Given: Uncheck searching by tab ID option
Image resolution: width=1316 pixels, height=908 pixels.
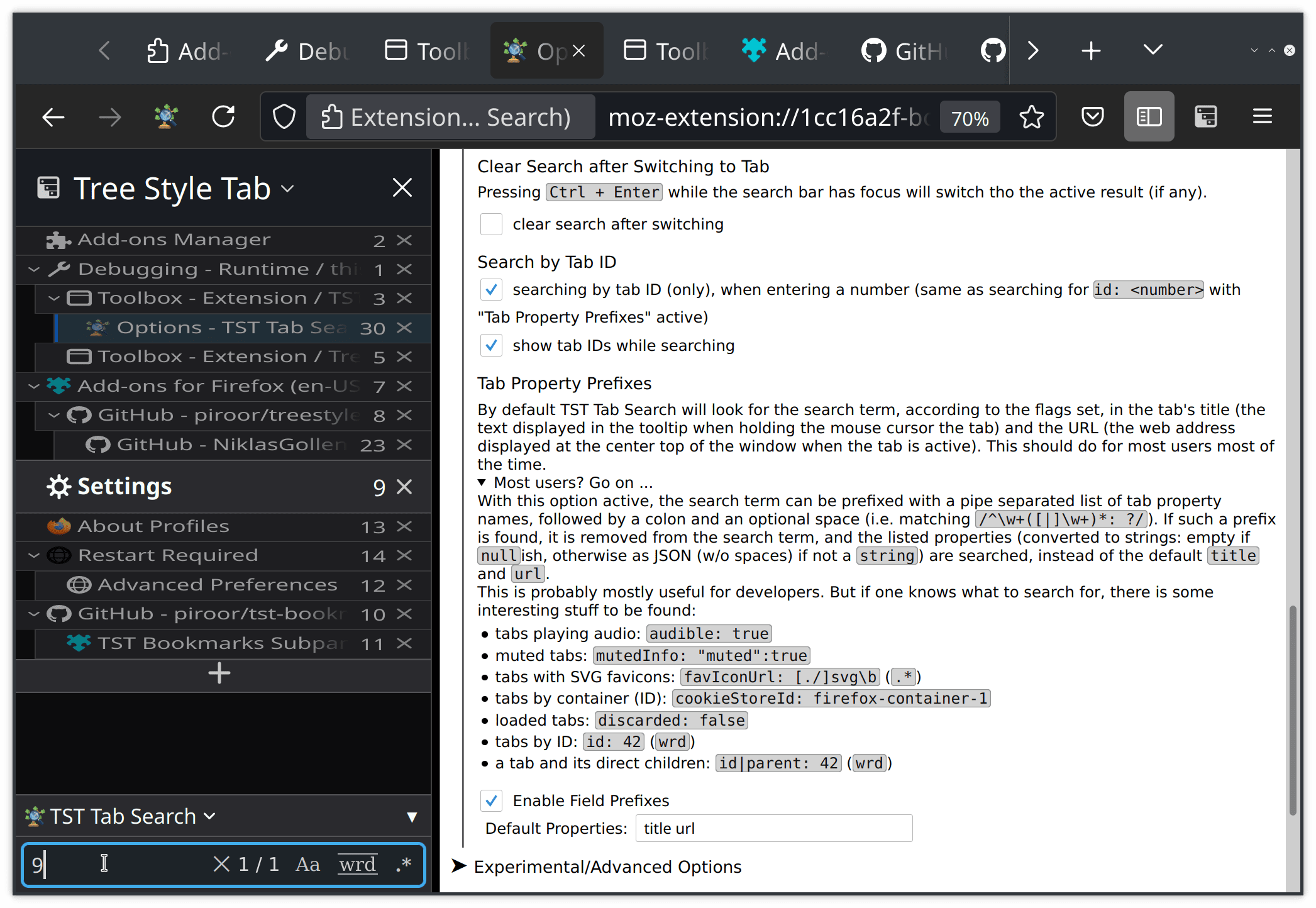Looking at the screenshot, I should click(x=491, y=290).
